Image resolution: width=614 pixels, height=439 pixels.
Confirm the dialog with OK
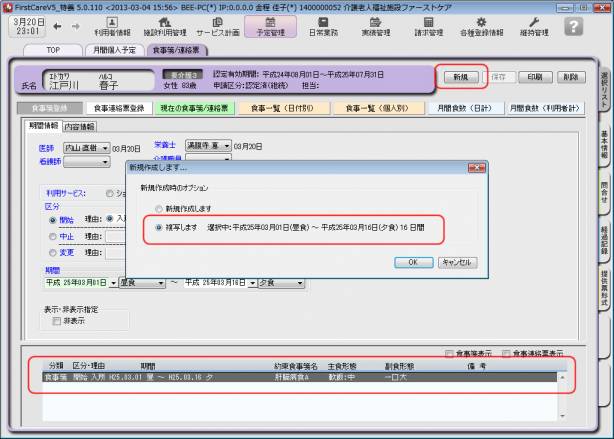click(412, 262)
